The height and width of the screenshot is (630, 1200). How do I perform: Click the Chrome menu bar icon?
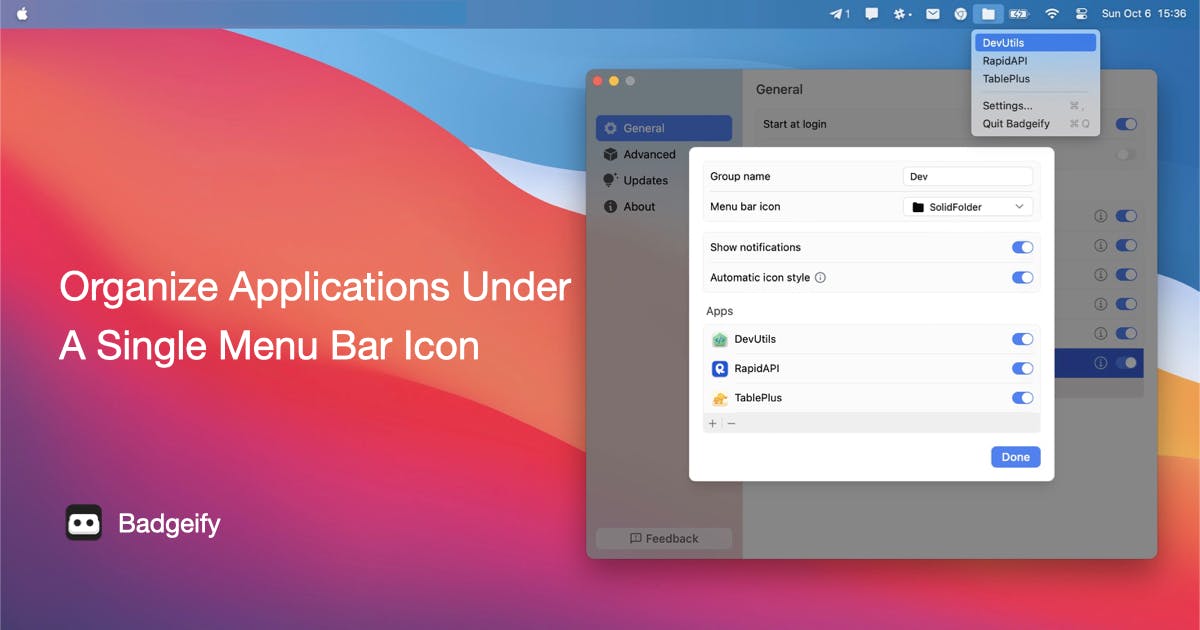[x=960, y=14]
